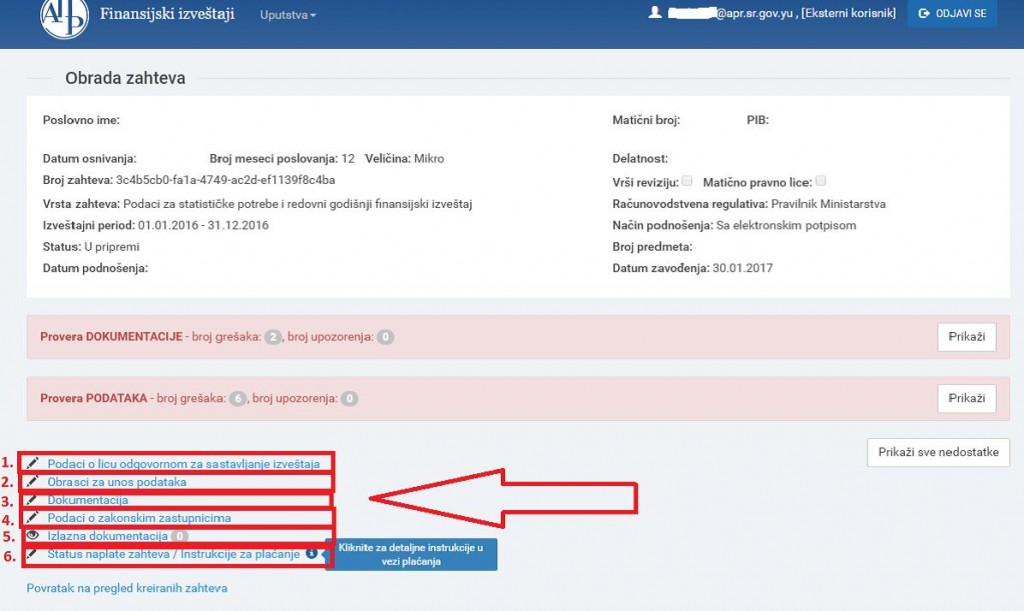Click the Finansijski izveštaji header title
1024x611 pixels.
[167, 14]
